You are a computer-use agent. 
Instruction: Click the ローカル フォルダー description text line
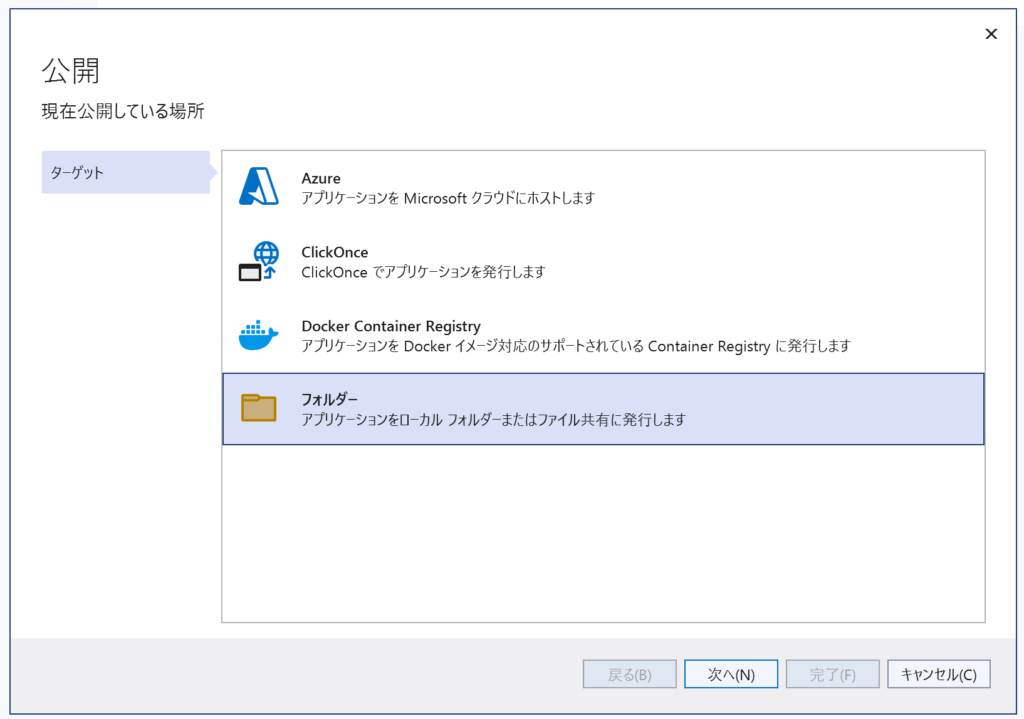tap(494, 420)
